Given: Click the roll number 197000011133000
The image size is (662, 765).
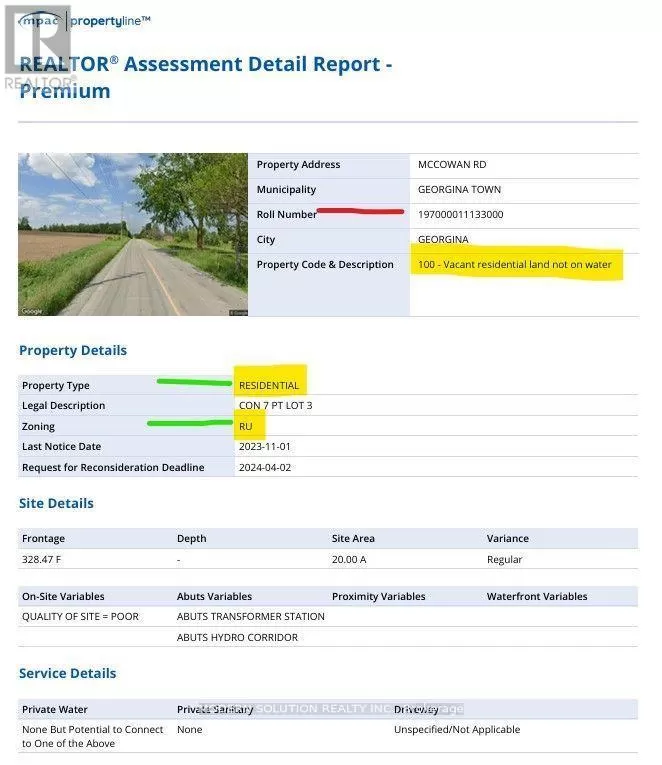Looking at the screenshot, I should point(461,215).
